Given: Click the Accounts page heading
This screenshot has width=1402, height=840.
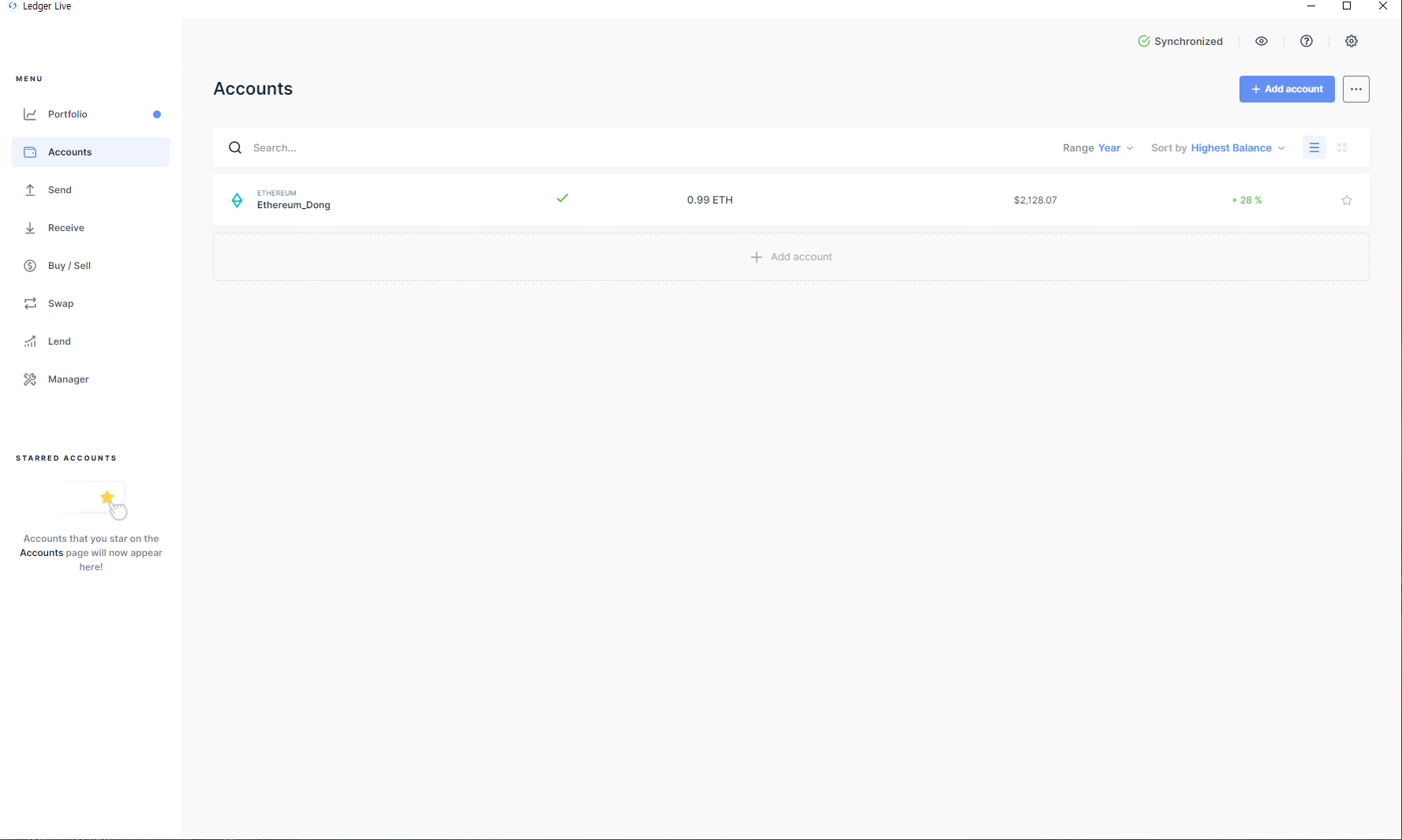Looking at the screenshot, I should (x=252, y=89).
